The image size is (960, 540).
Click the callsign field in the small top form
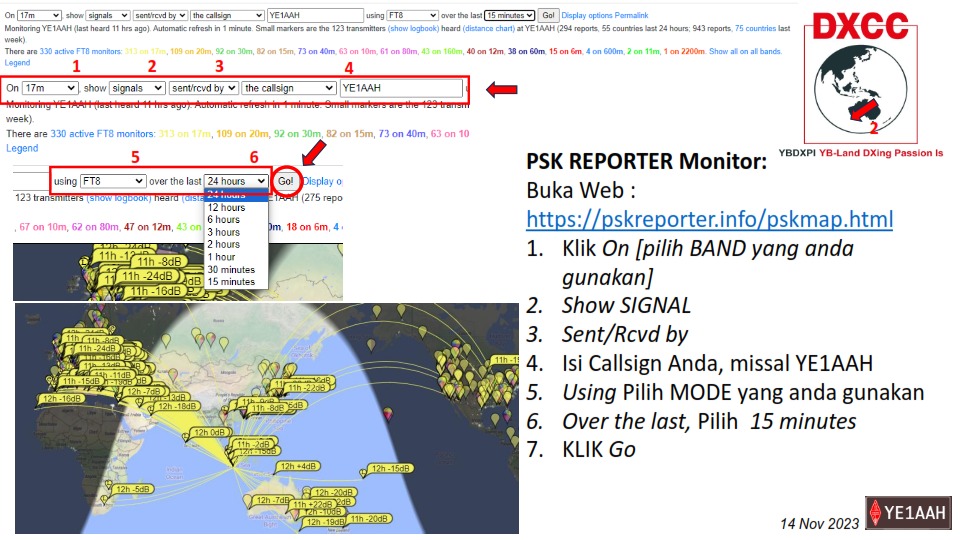tap(315, 15)
